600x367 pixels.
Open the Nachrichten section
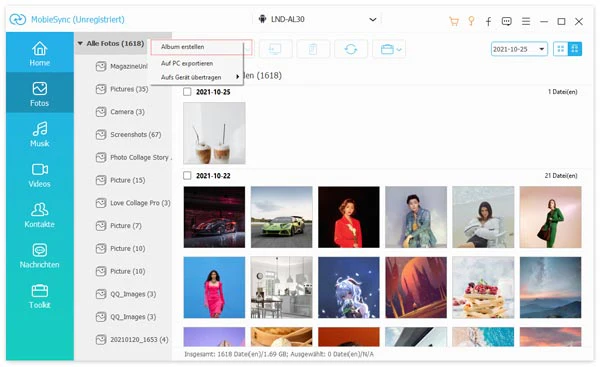(40, 256)
